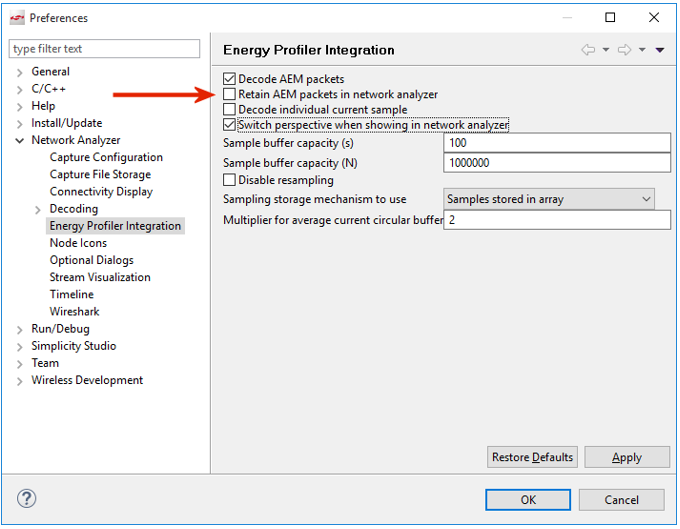Expand the Run/Debug node
680x529 pixels.
coord(20,330)
